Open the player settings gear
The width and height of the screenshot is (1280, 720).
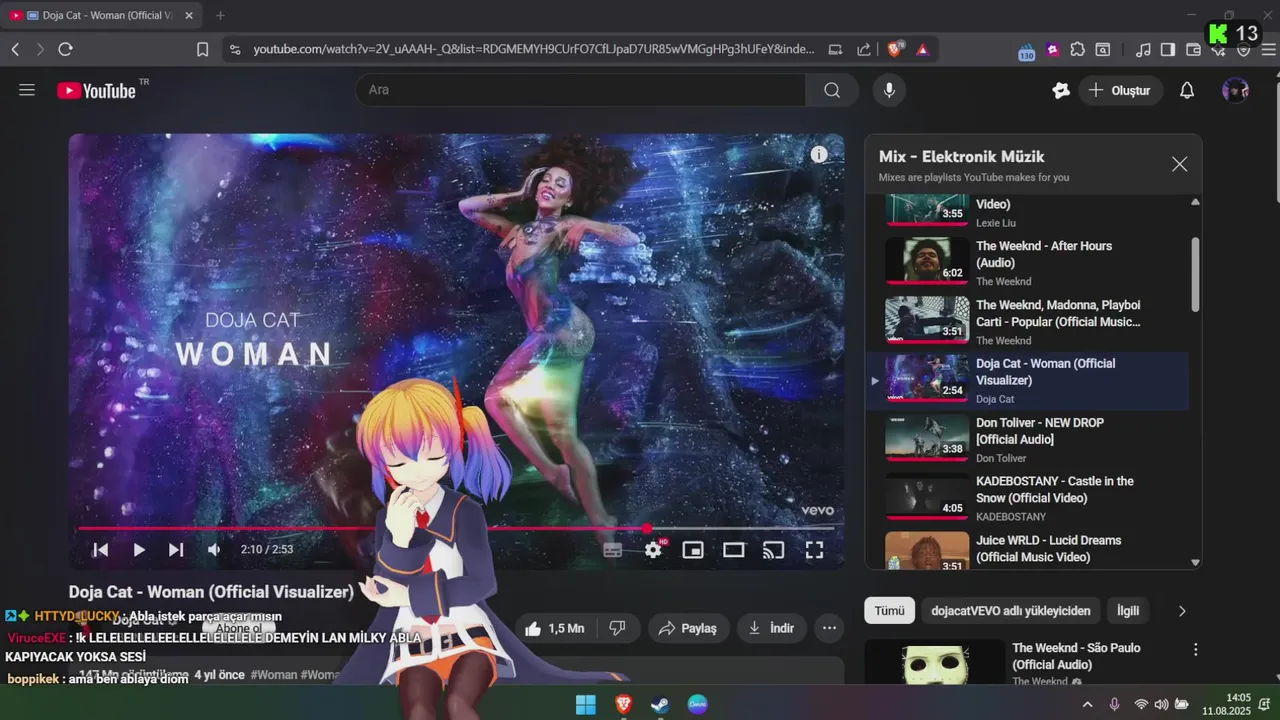tap(653, 549)
